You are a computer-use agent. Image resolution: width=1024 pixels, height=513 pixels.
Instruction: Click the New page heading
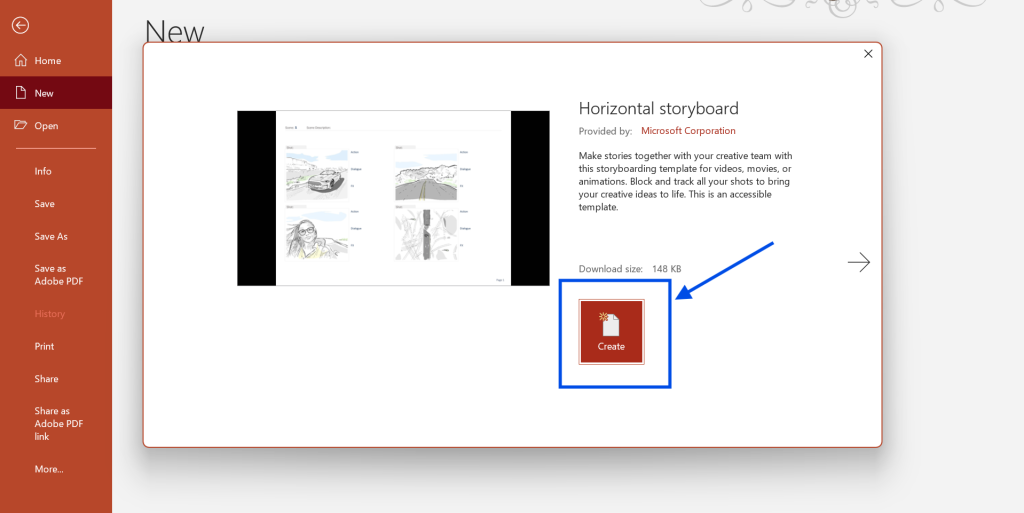tap(174, 31)
